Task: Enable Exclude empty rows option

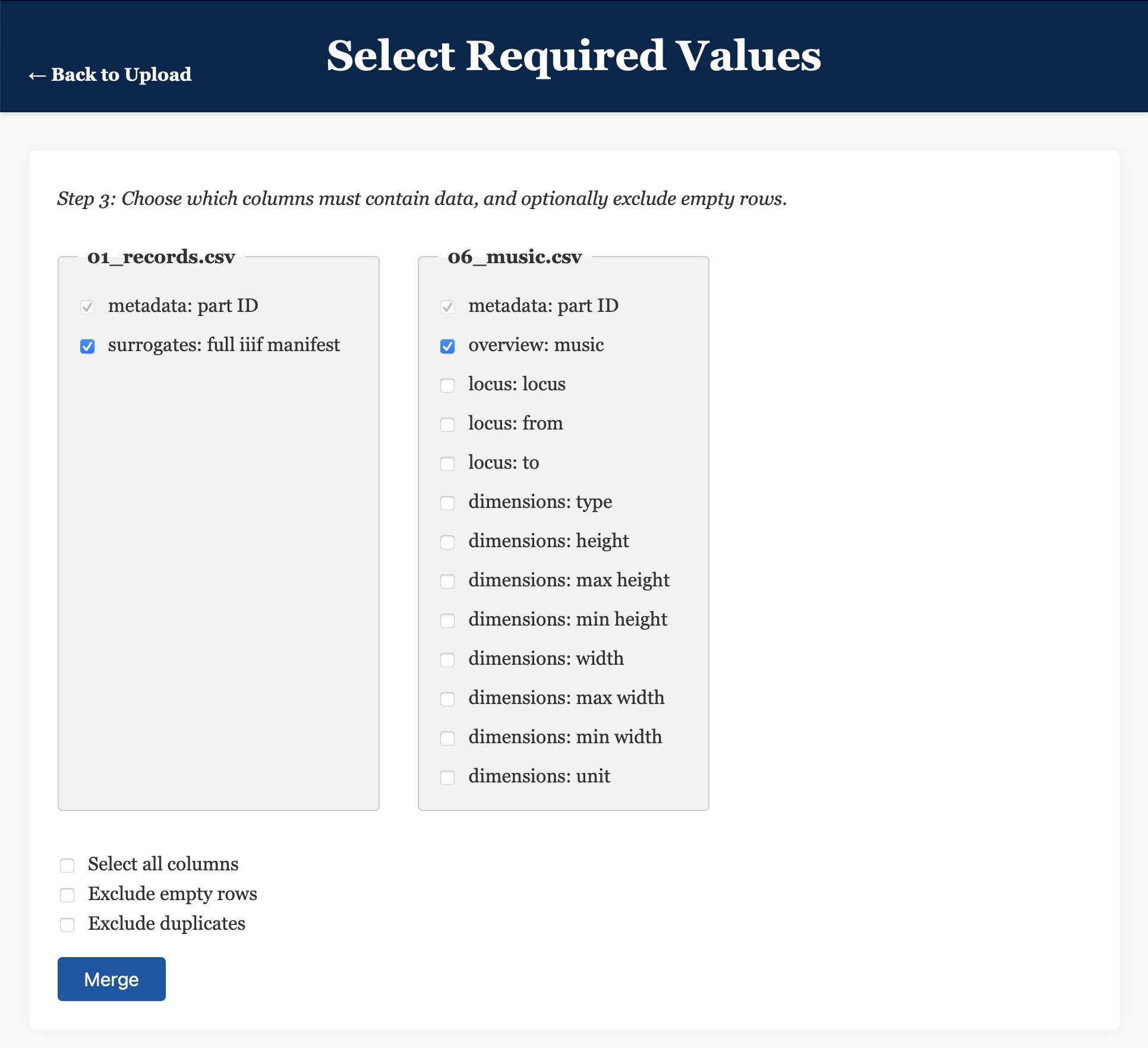Action: point(67,895)
